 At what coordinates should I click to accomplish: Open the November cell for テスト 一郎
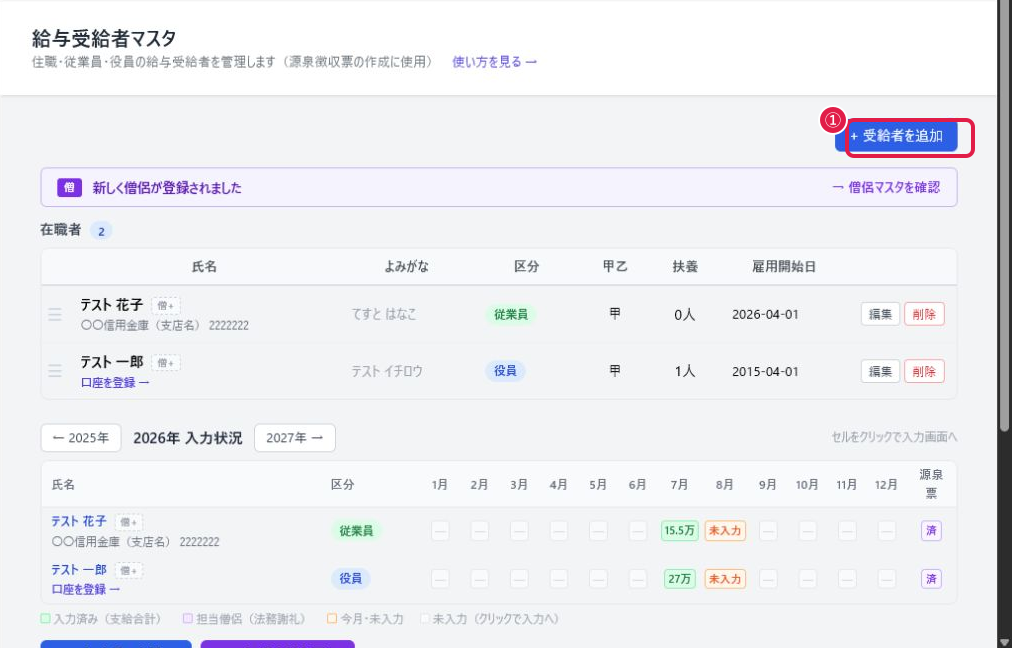pos(847,579)
